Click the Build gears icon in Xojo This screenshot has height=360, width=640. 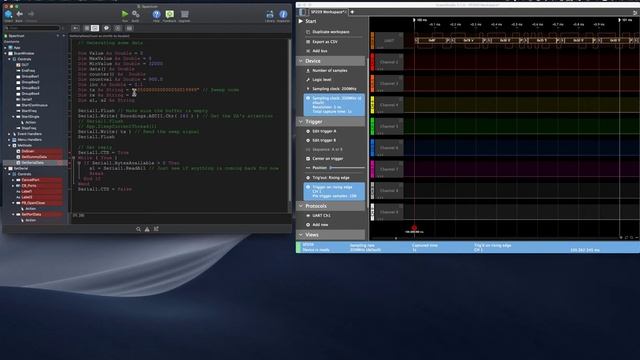(x=136, y=14)
